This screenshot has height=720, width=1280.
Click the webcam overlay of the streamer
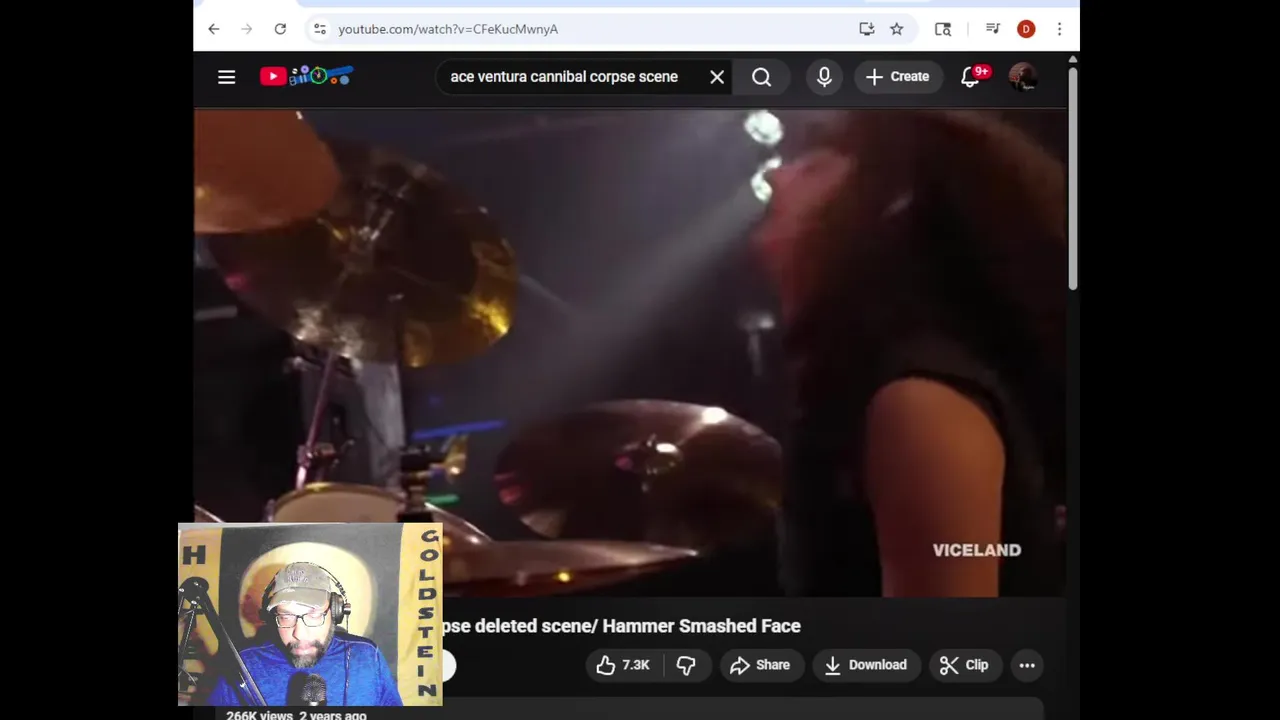pyautogui.click(x=310, y=614)
